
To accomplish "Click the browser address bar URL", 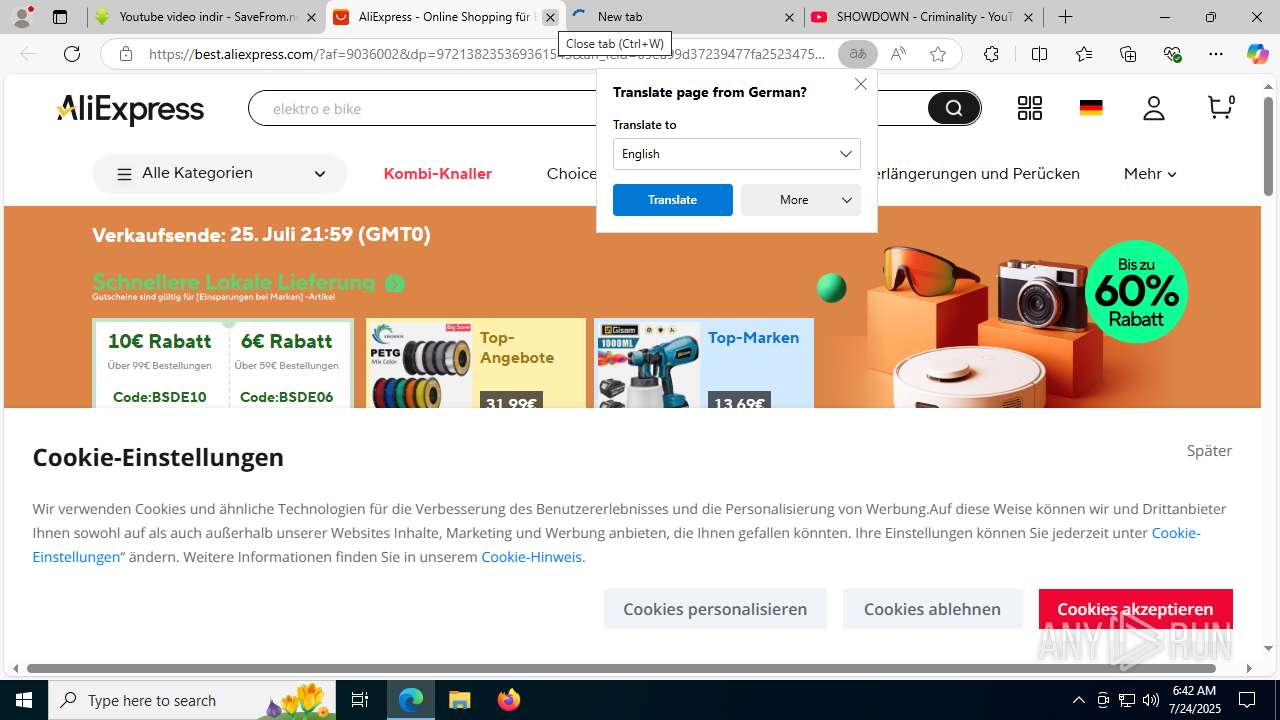I will pyautogui.click(x=487, y=54).
